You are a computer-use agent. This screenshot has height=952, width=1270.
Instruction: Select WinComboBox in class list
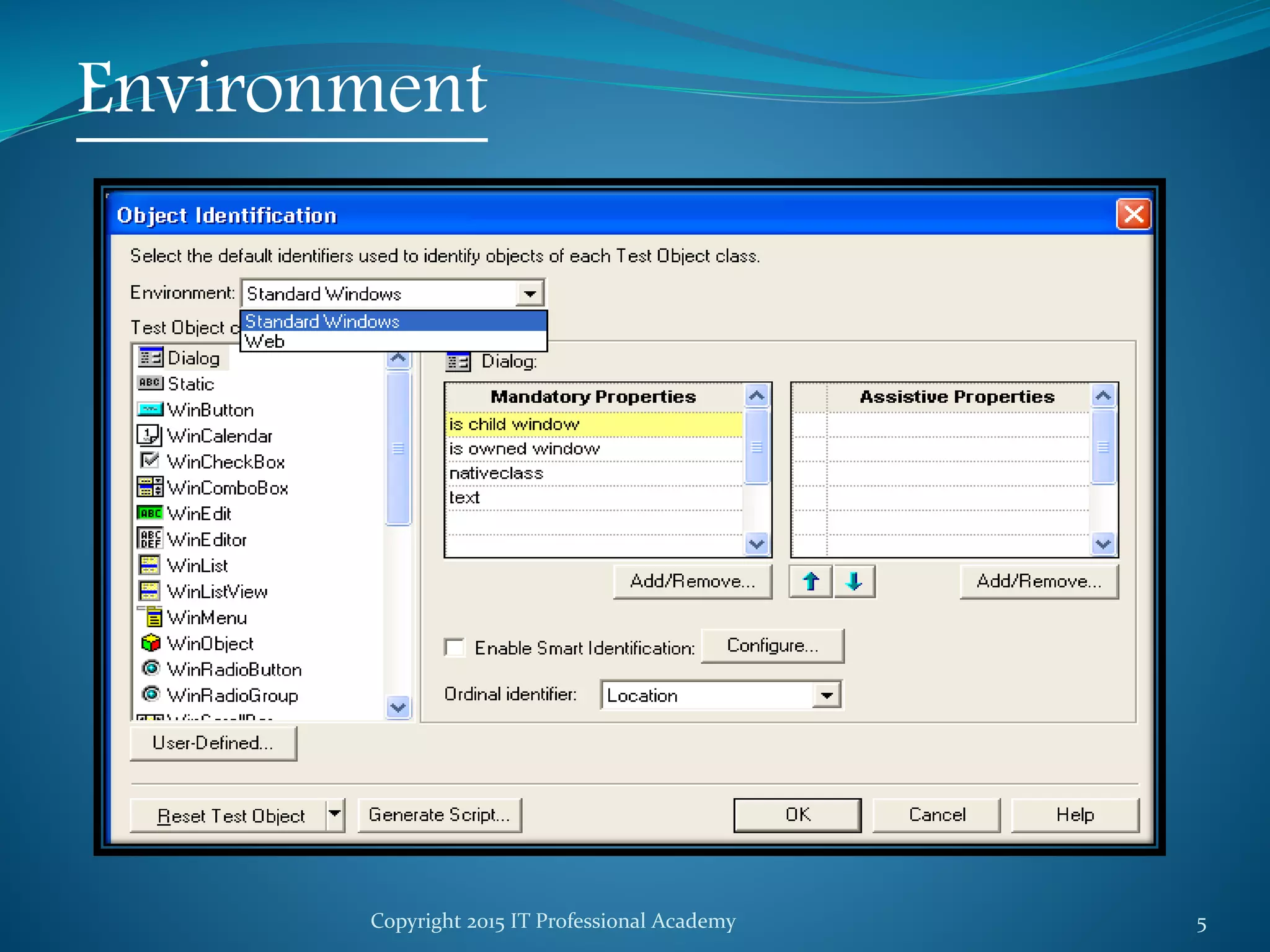tap(228, 488)
